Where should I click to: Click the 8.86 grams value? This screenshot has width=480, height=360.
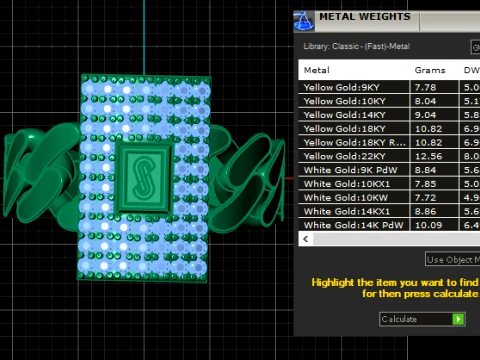[425, 211]
